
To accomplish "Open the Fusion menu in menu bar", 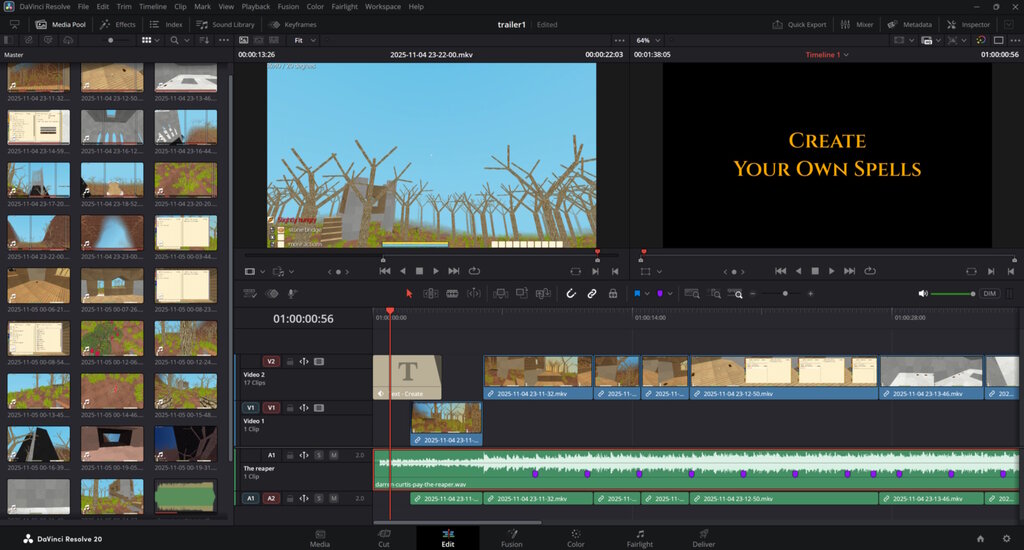I will point(288,6).
